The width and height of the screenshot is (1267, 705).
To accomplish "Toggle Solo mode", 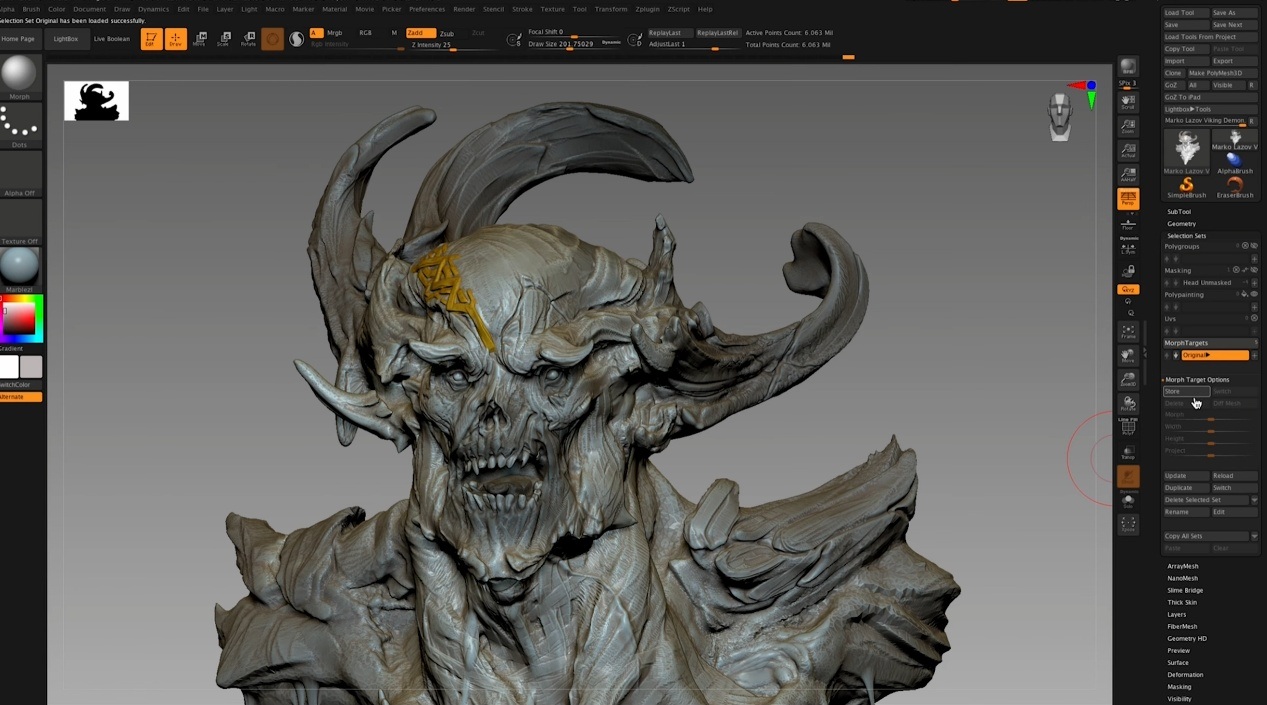I will tap(1128, 500).
